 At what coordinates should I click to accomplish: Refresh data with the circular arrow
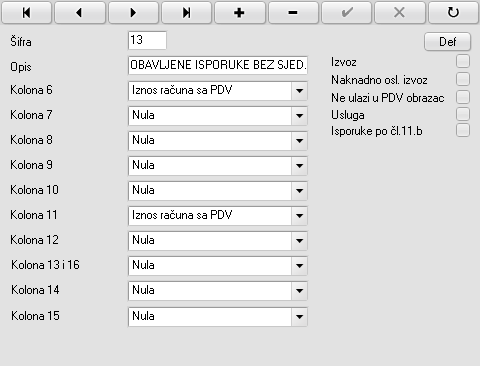[453, 12]
